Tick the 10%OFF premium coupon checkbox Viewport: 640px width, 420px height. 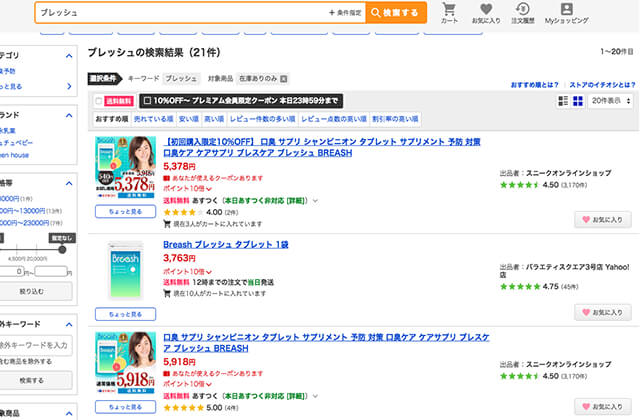pyautogui.click(x=147, y=100)
